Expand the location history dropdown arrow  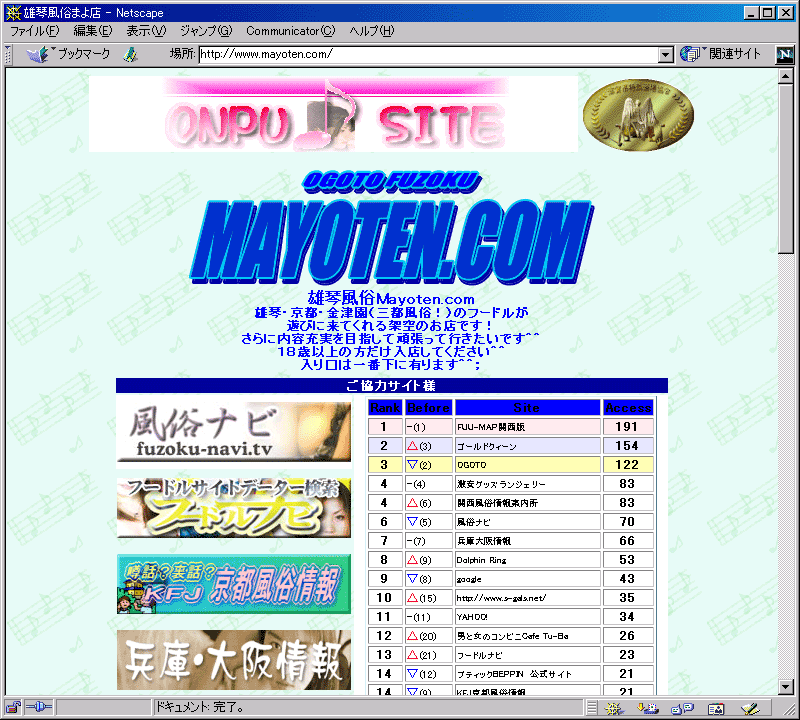point(665,55)
